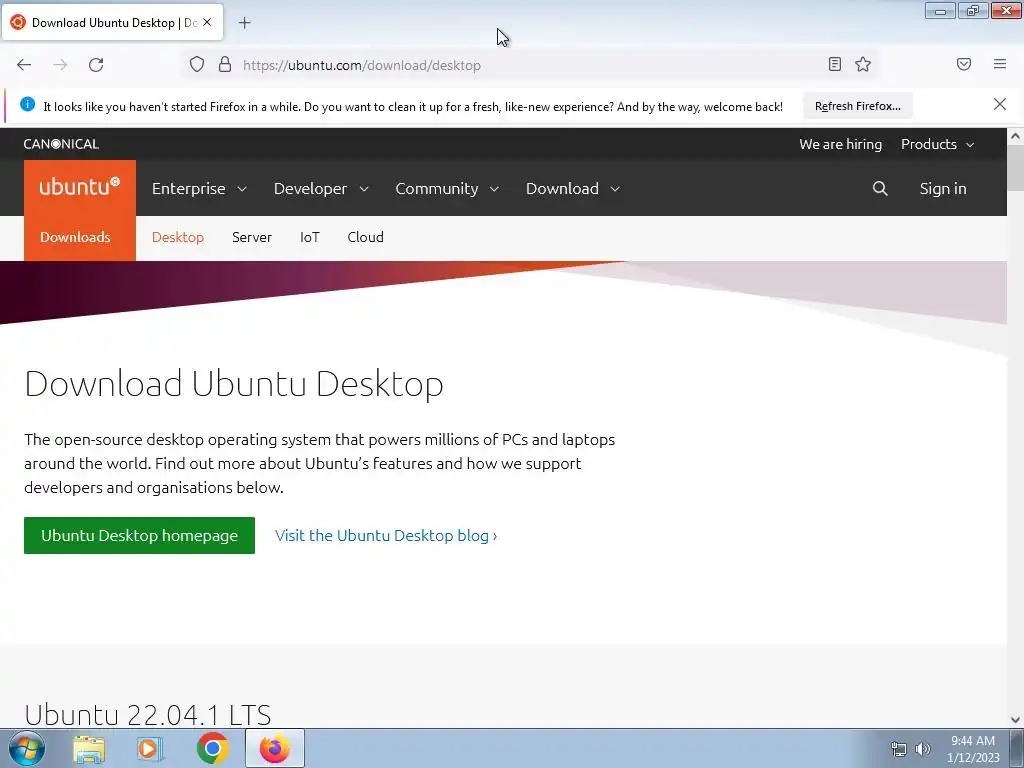The width and height of the screenshot is (1024, 768).
Task: Click the page scrollbar up arrow
Action: (1015, 136)
